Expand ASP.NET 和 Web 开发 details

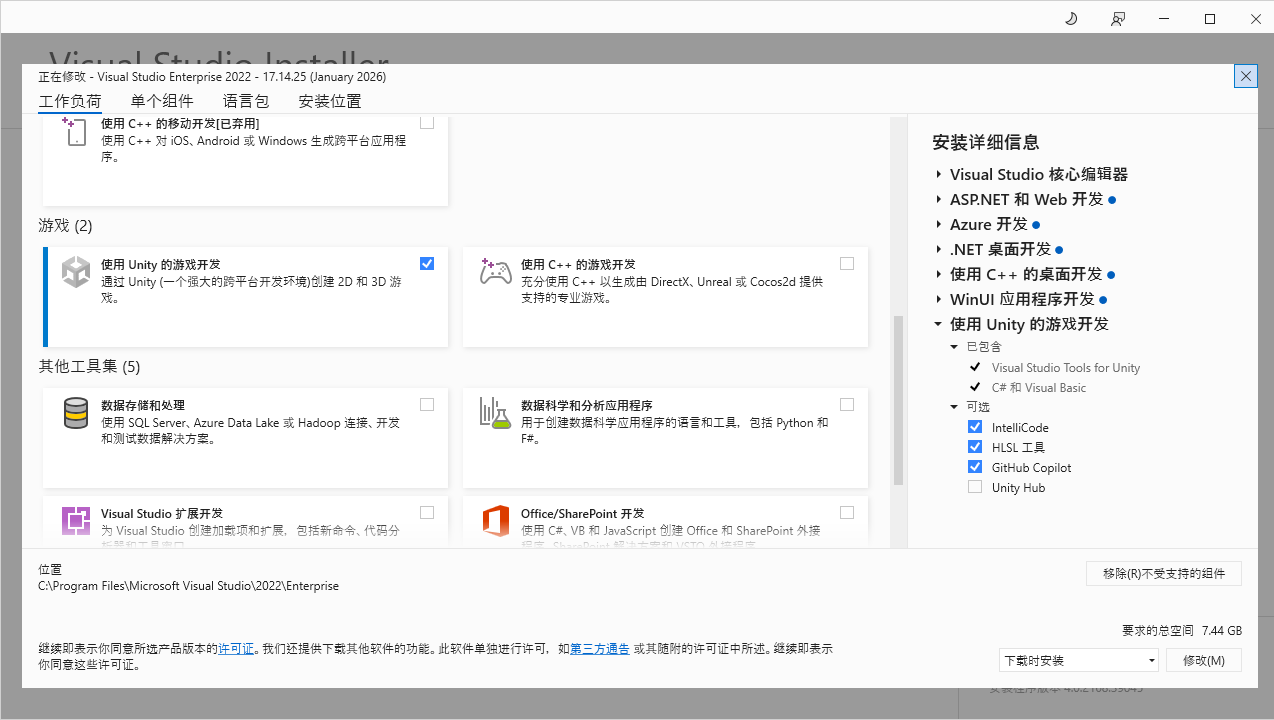click(x=939, y=199)
